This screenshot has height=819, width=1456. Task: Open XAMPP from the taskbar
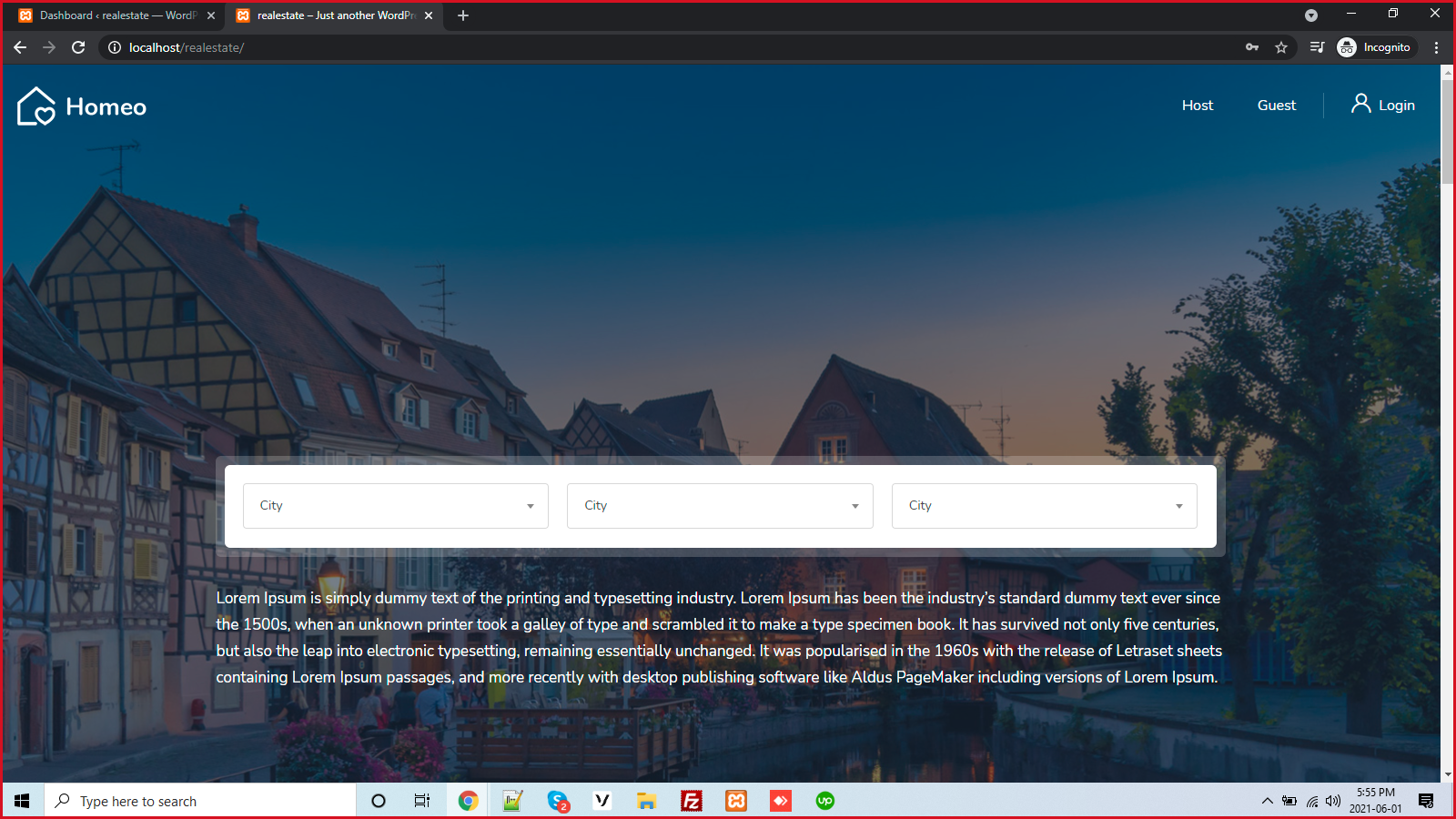pyautogui.click(x=736, y=801)
